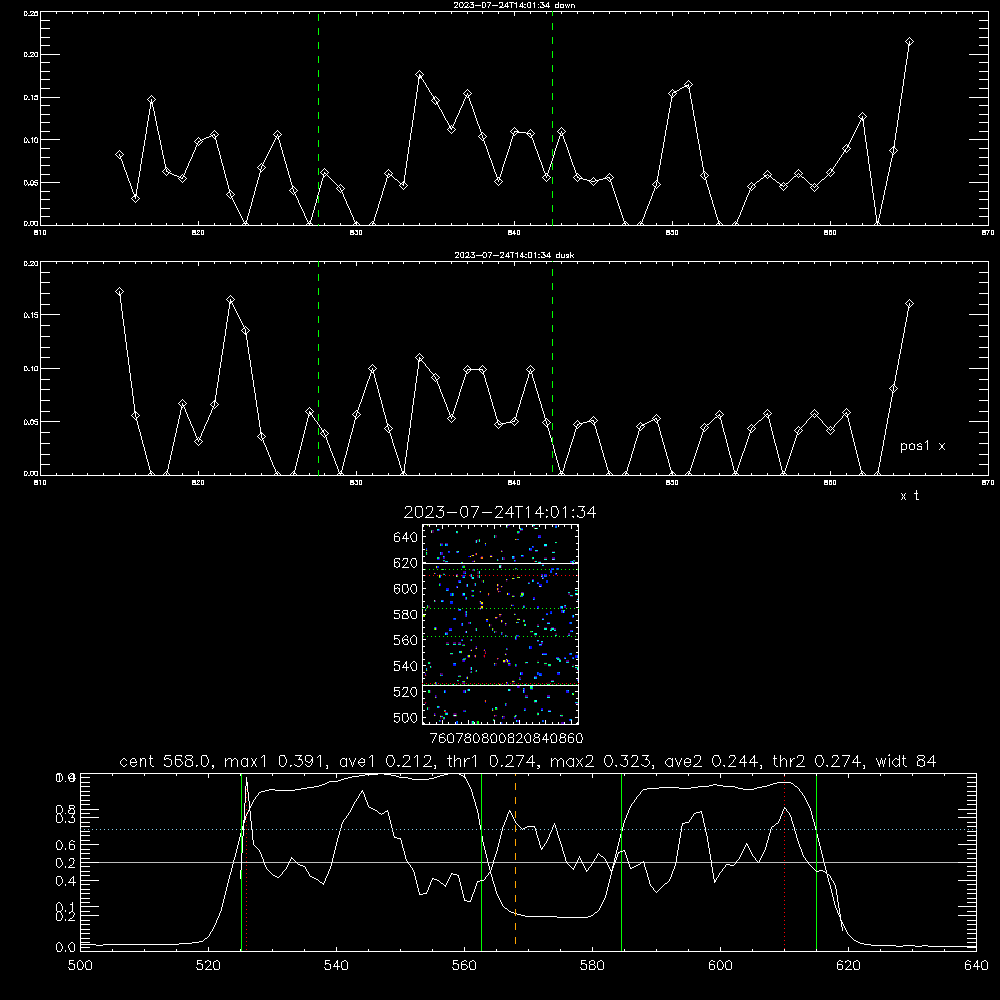Click the "640" y-axis label of the scatter image
The width and height of the screenshot is (1000, 1000).
pos(406,538)
